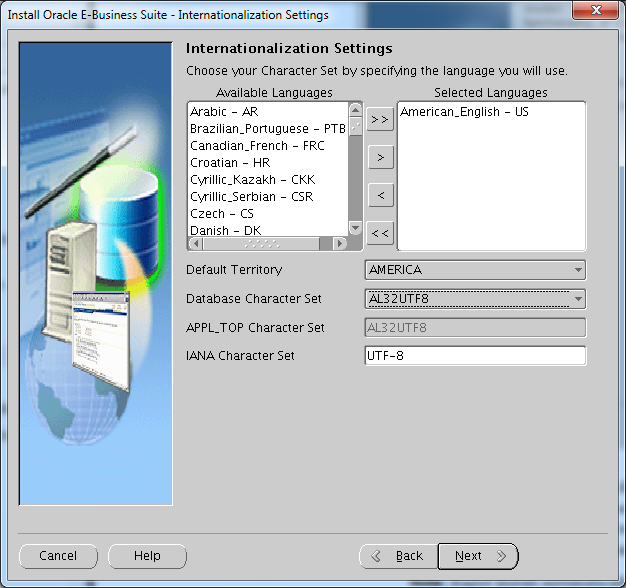Click the language list's scroll right arrow
Image resolution: width=626 pixels, height=588 pixels.
point(339,243)
